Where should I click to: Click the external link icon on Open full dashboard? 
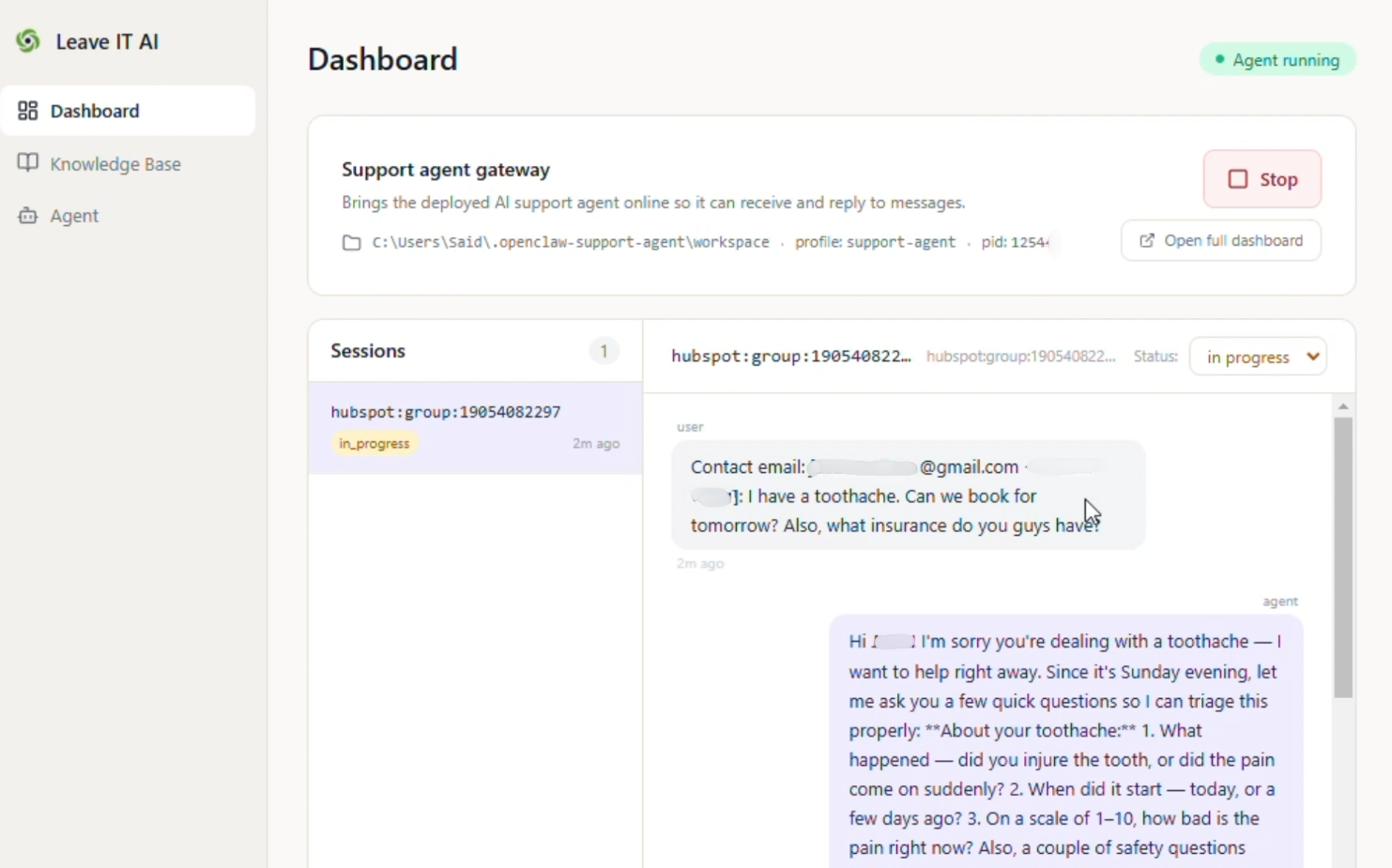pyautogui.click(x=1147, y=240)
